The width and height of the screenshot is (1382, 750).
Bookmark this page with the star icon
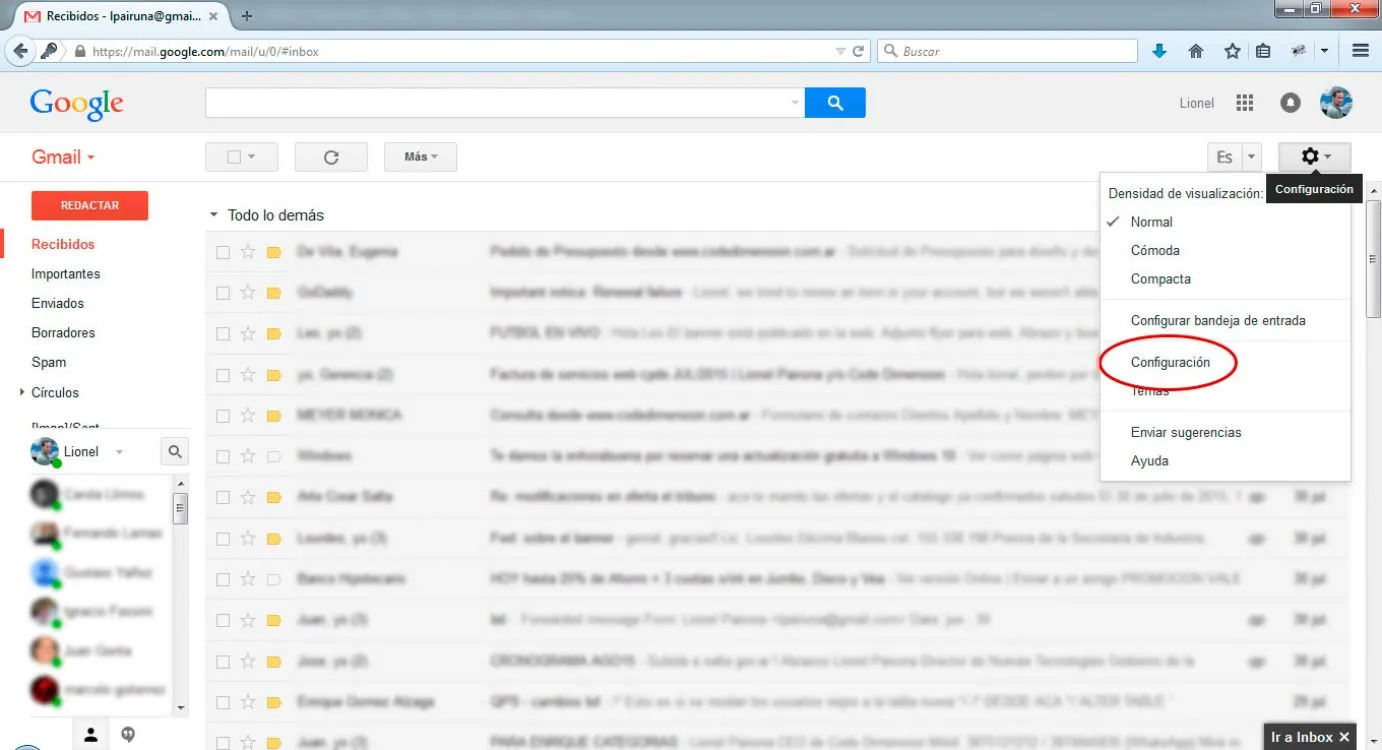pos(1232,51)
